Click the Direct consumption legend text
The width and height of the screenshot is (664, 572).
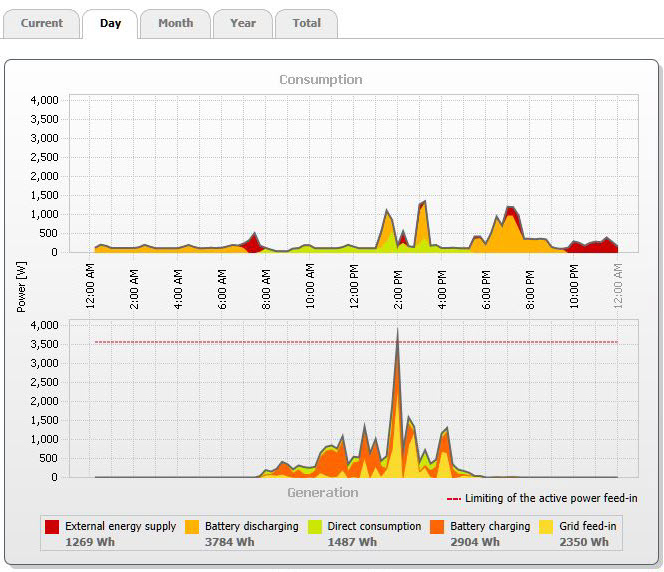coord(375,526)
